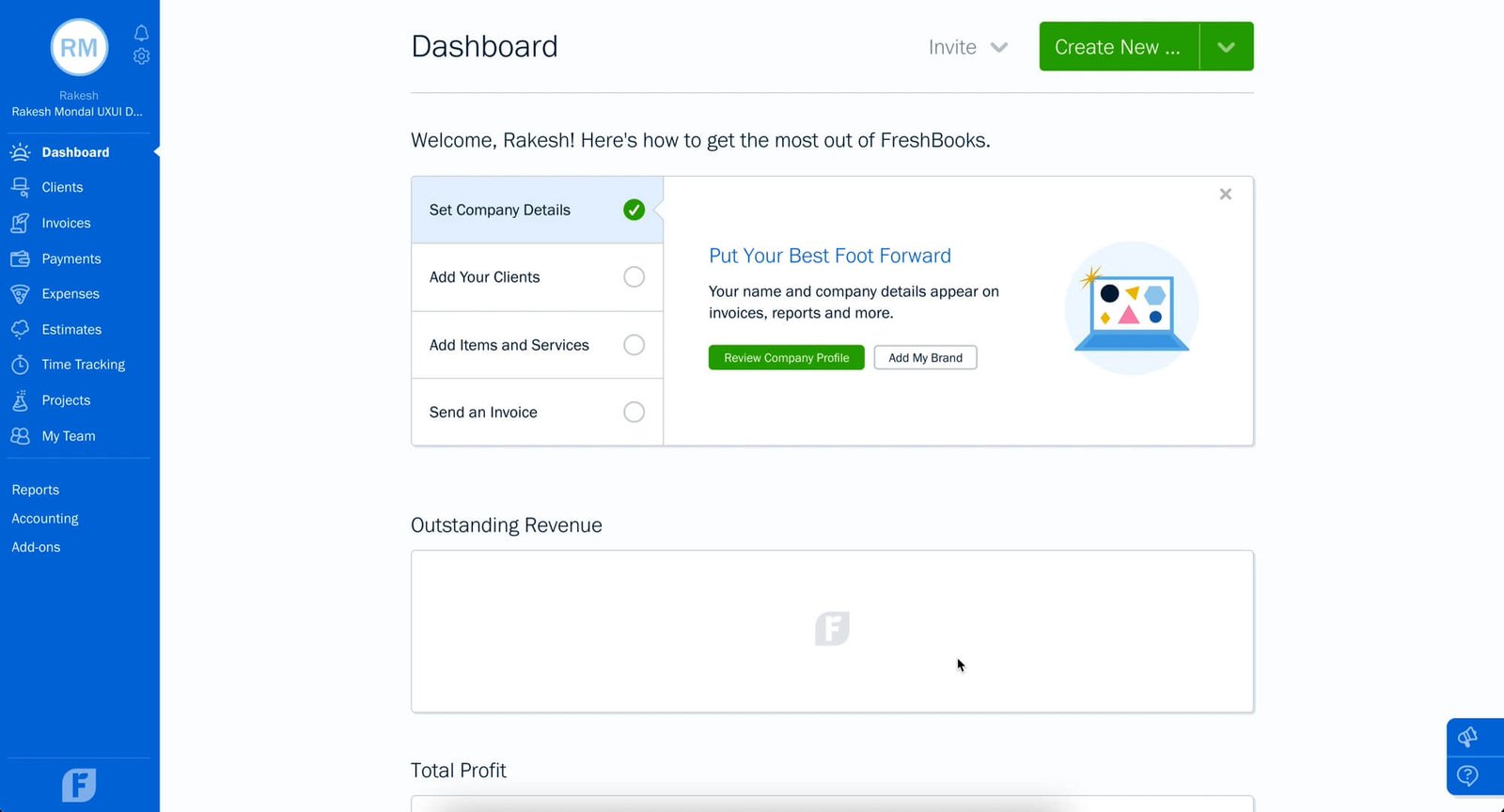Select the Send an Invoice circle
Viewport: 1504px width, 812px height.
click(x=634, y=412)
